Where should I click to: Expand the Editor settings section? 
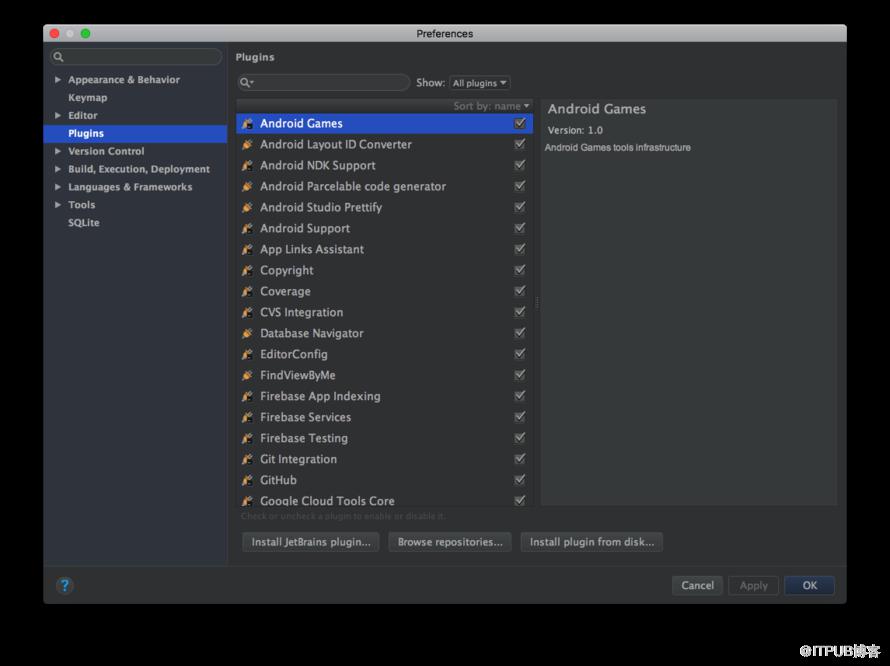point(58,115)
